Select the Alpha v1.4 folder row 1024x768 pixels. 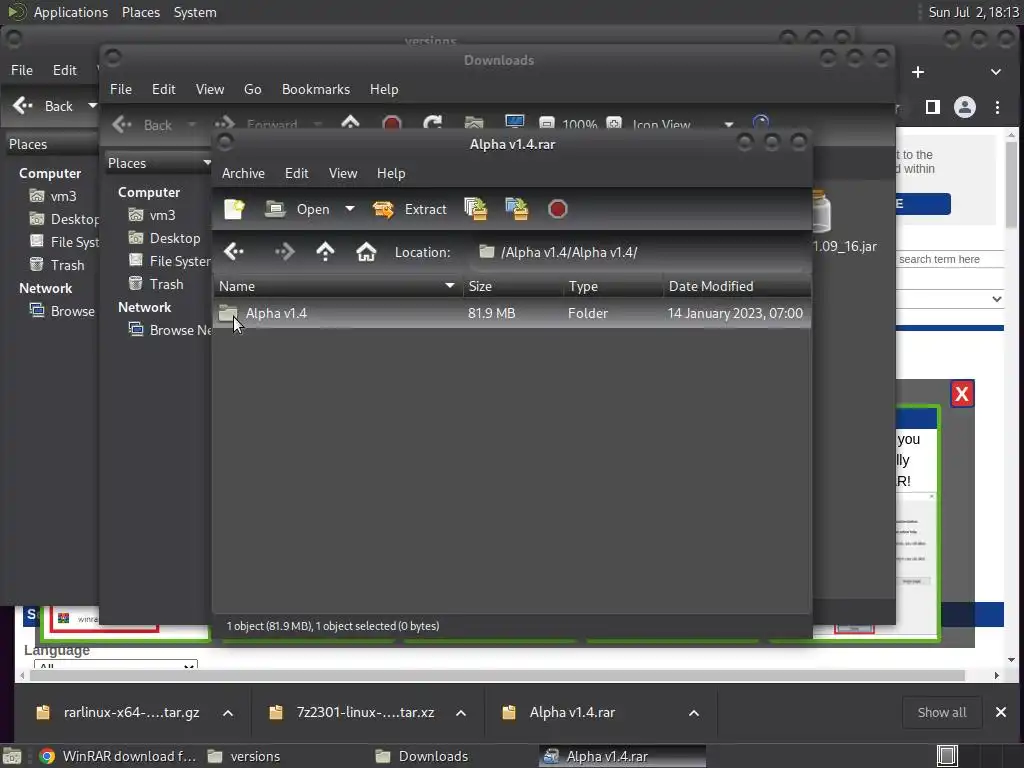coord(512,313)
